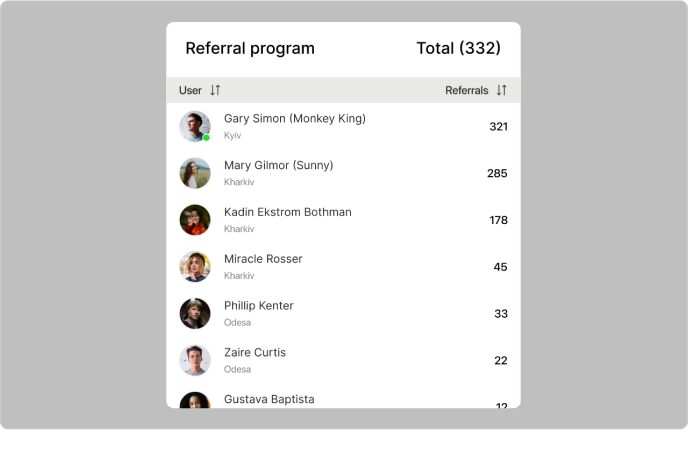Sort list by User column arrows
688x454 pixels.
[x=215, y=90]
